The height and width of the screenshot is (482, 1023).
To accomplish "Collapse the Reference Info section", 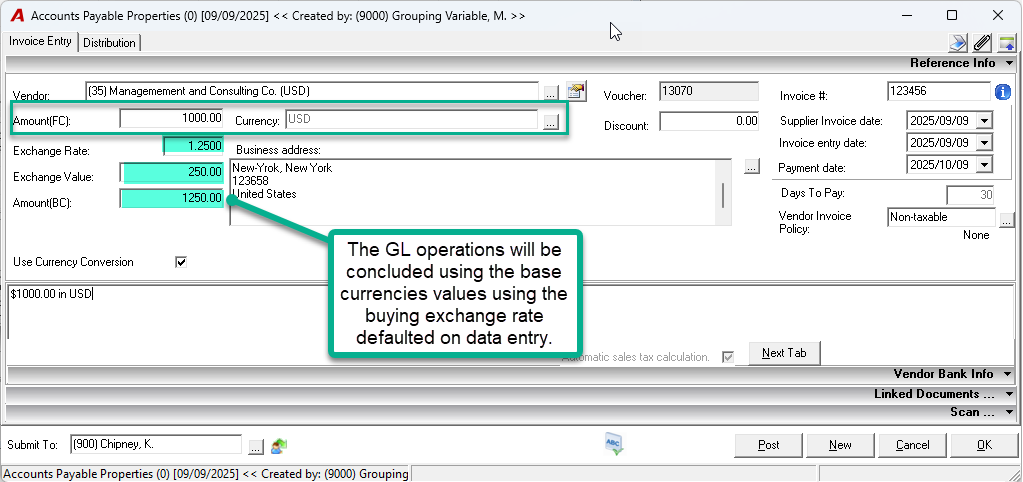I will point(1009,63).
